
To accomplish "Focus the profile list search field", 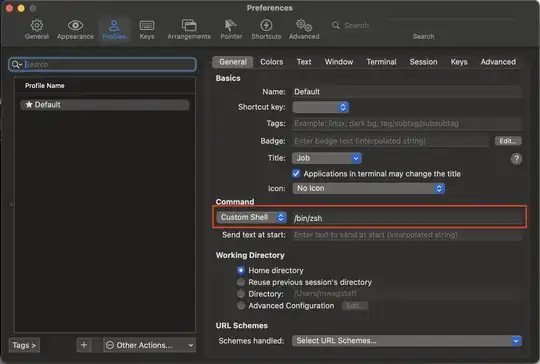I will coord(103,64).
